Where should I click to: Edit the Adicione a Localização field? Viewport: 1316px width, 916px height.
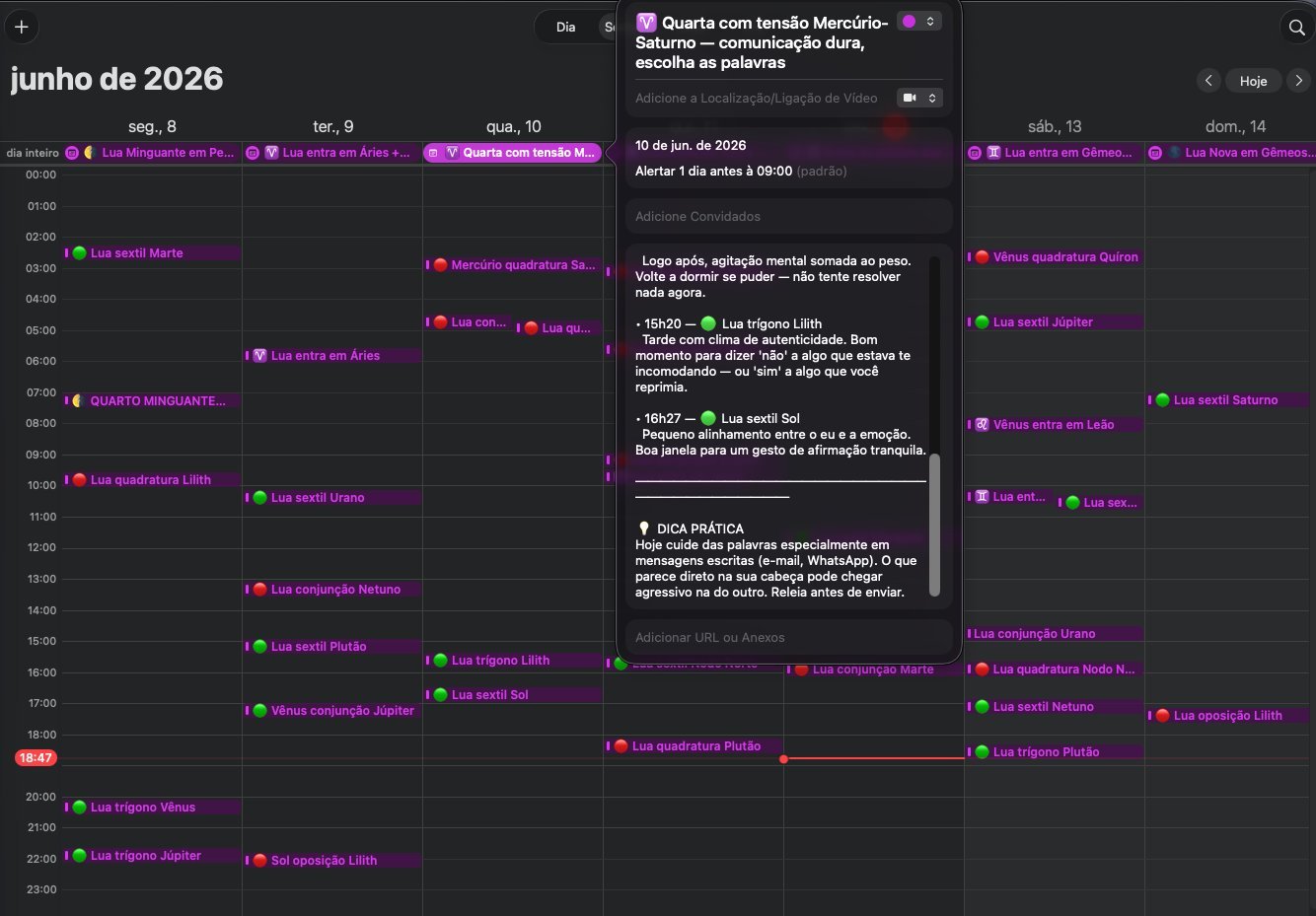[757, 98]
